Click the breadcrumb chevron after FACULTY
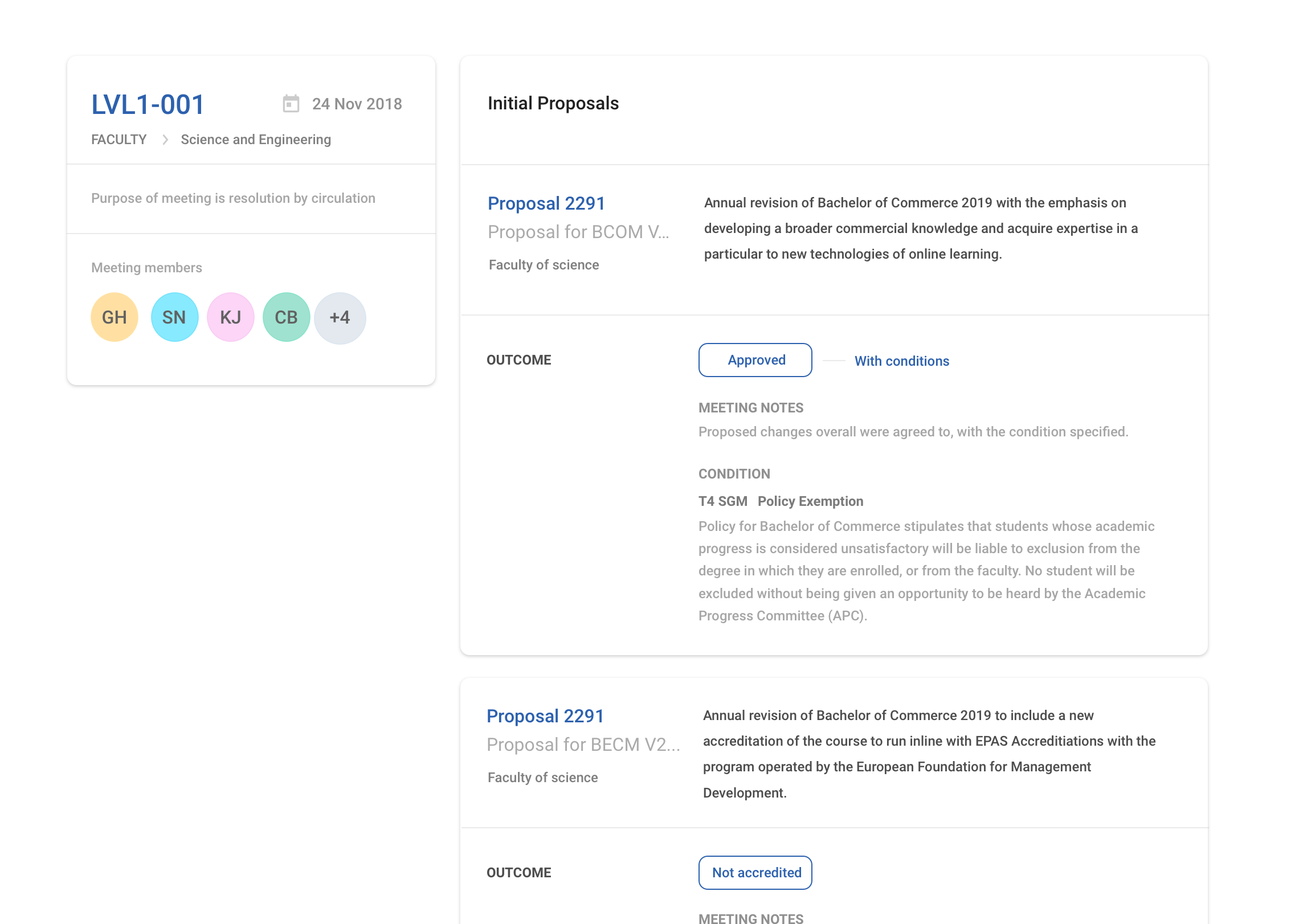This screenshot has width=1299, height=924. (165, 140)
